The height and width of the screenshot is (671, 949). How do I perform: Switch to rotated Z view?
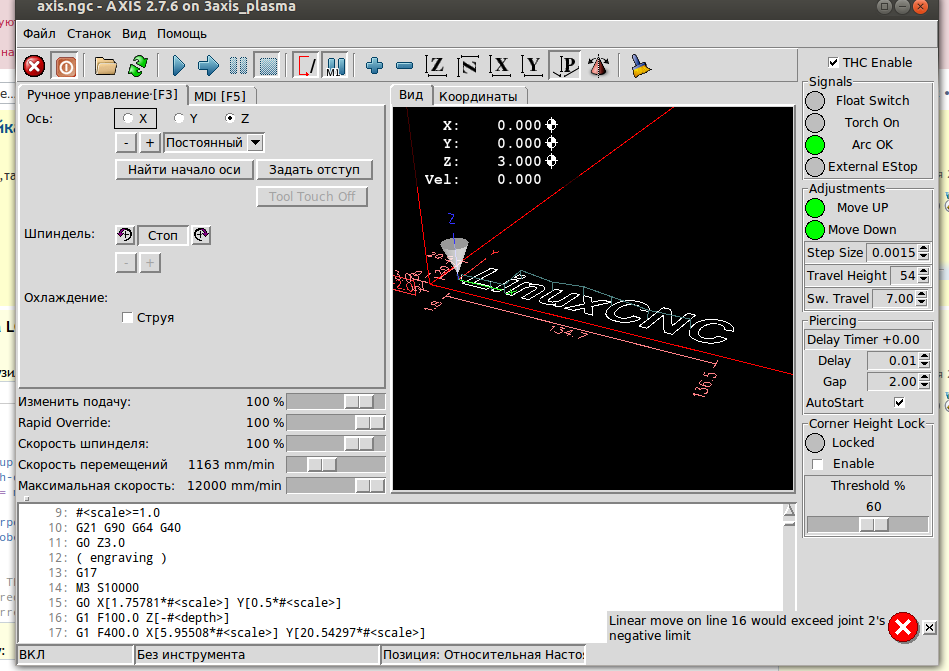467,66
